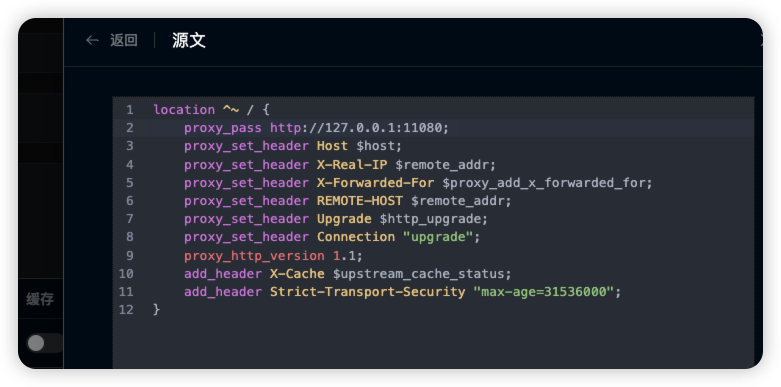Click the back arrow icon

[x=92, y=40]
